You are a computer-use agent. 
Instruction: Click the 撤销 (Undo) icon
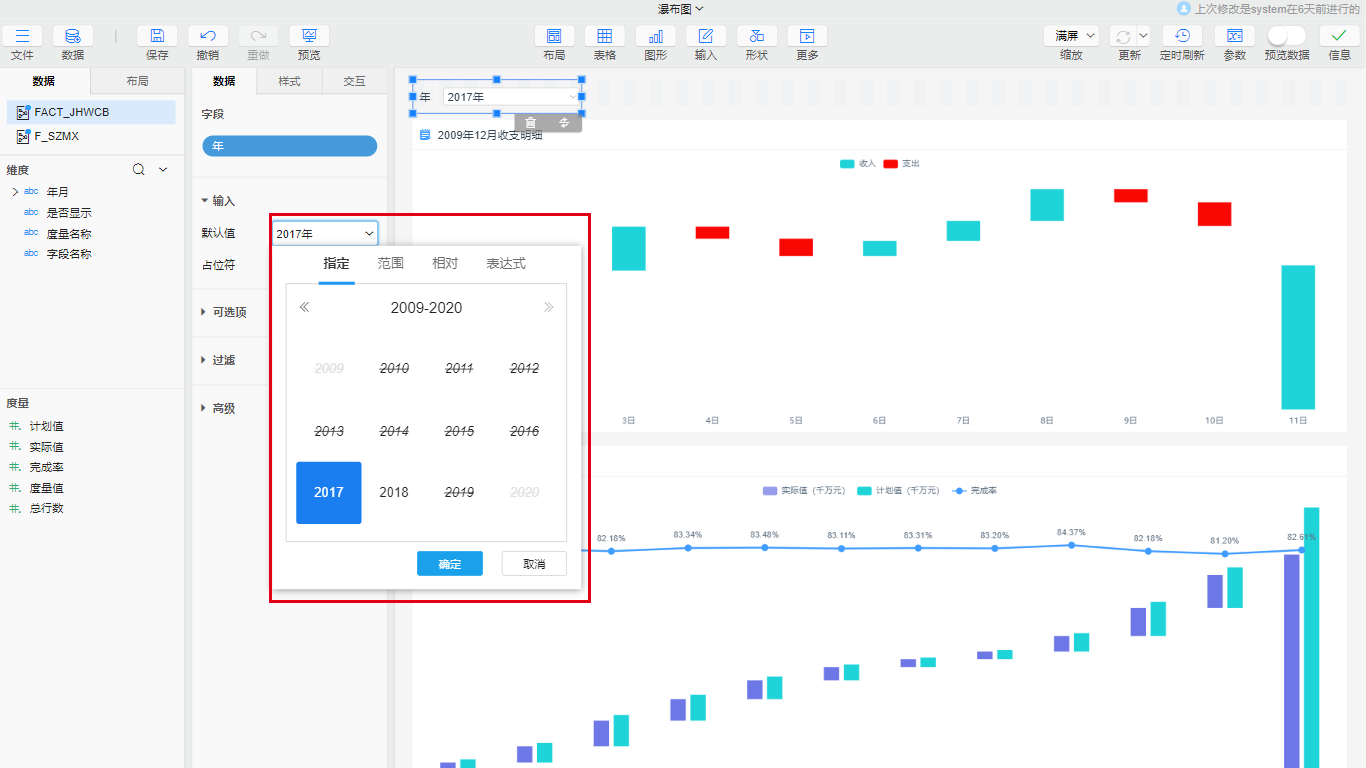tap(208, 36)
